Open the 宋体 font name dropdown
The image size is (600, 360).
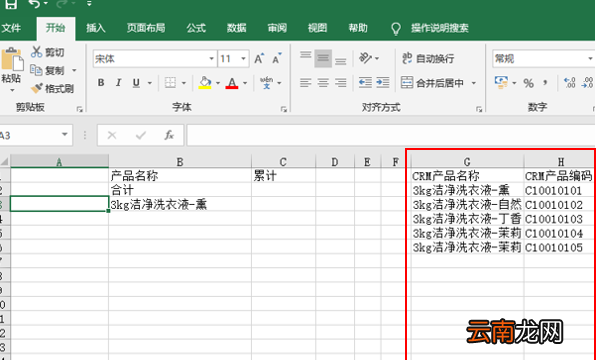click(211, 59)
